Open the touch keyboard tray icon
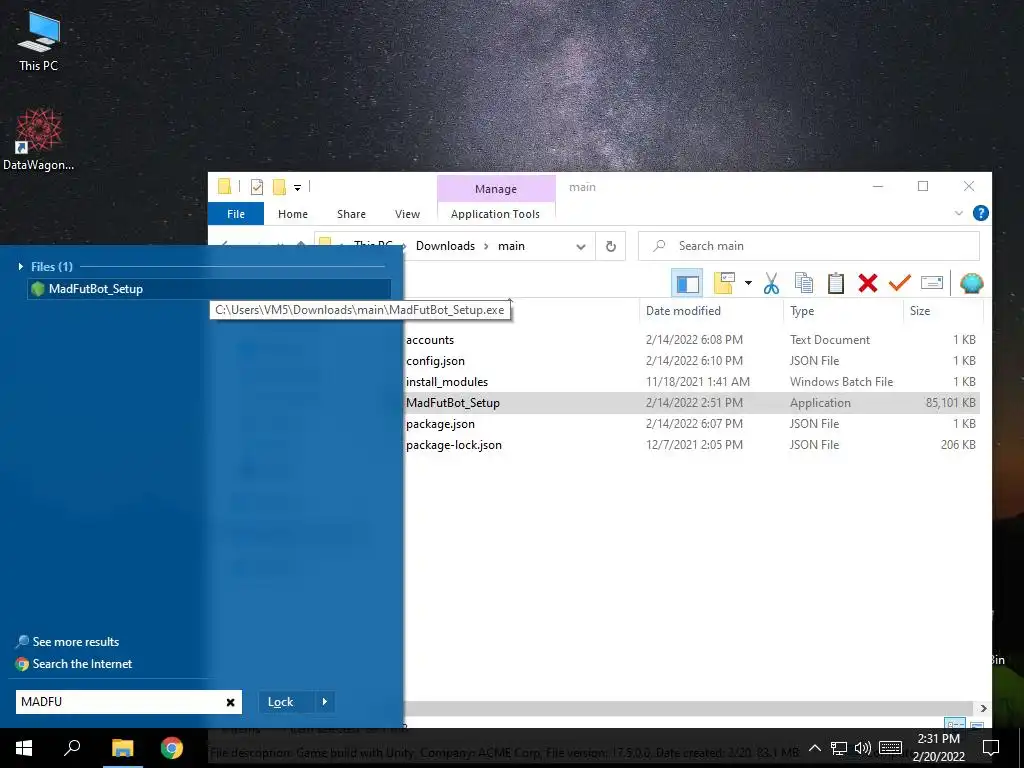Image resolution: width=1024 pixels, height=768 pixels. pos(890,748)
